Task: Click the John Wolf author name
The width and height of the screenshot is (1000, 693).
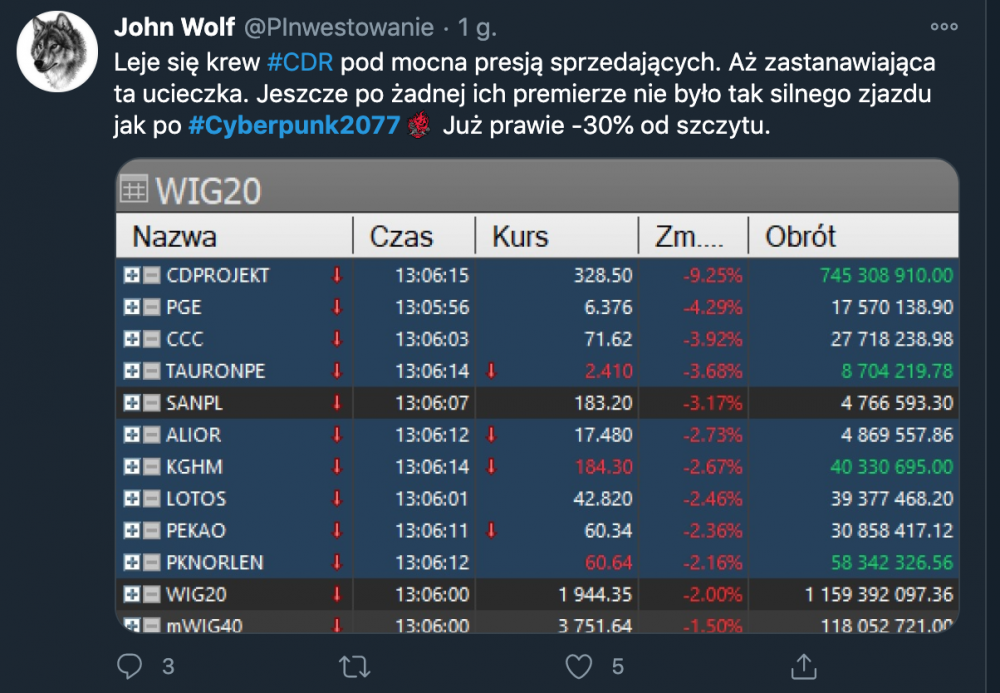Action: [172, 27]
